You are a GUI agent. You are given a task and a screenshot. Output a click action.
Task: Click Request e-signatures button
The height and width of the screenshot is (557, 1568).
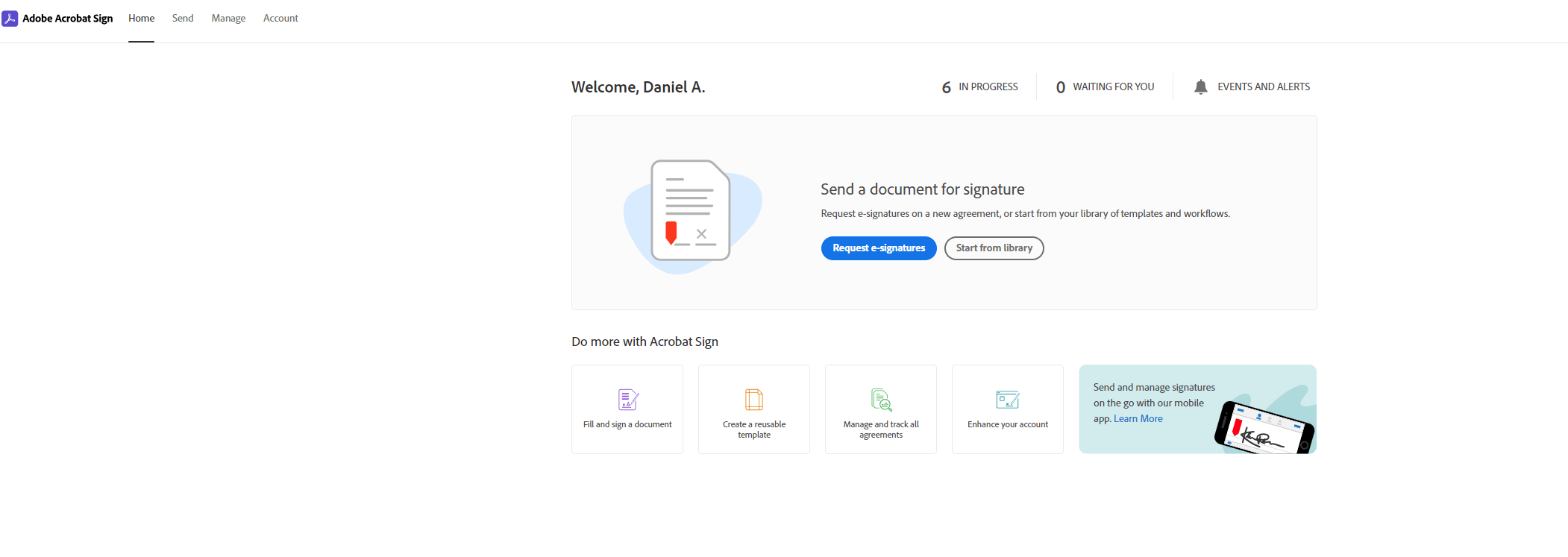coord(879,248)
